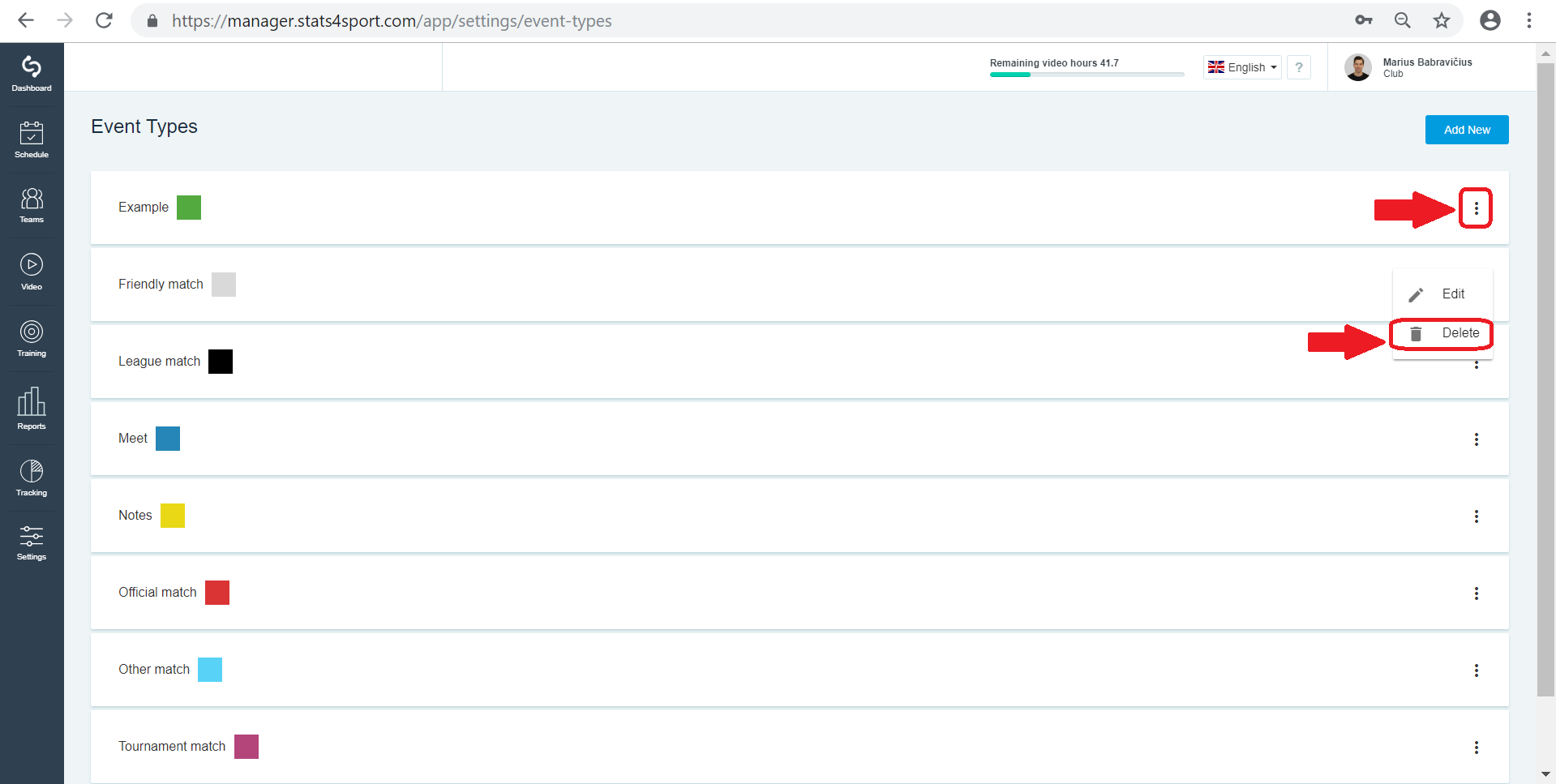This screenshot has width=1556, height=784.
Task: Open the saved passwords key icon
Action: pyautogui.click(x=1363, y=20)
